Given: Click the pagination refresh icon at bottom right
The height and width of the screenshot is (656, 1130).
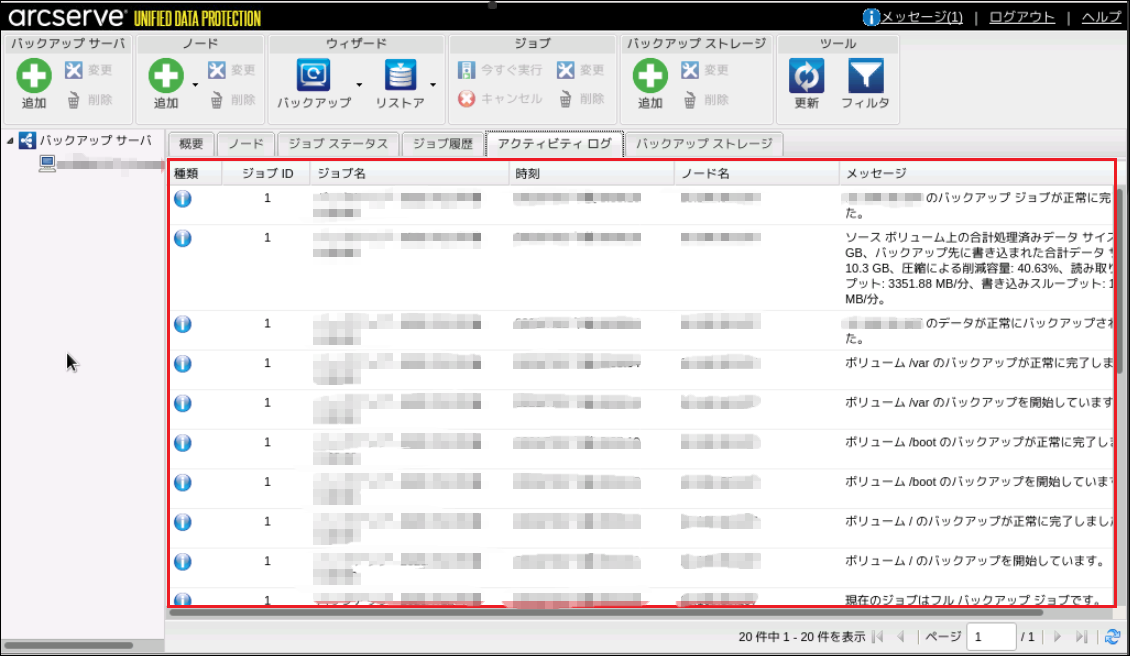Looking at the screenshot, I should (1113, 637).
